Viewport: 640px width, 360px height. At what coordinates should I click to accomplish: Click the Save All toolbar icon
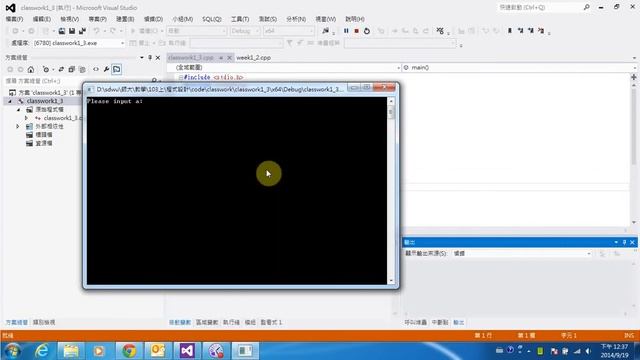click(x=82, y=31)
